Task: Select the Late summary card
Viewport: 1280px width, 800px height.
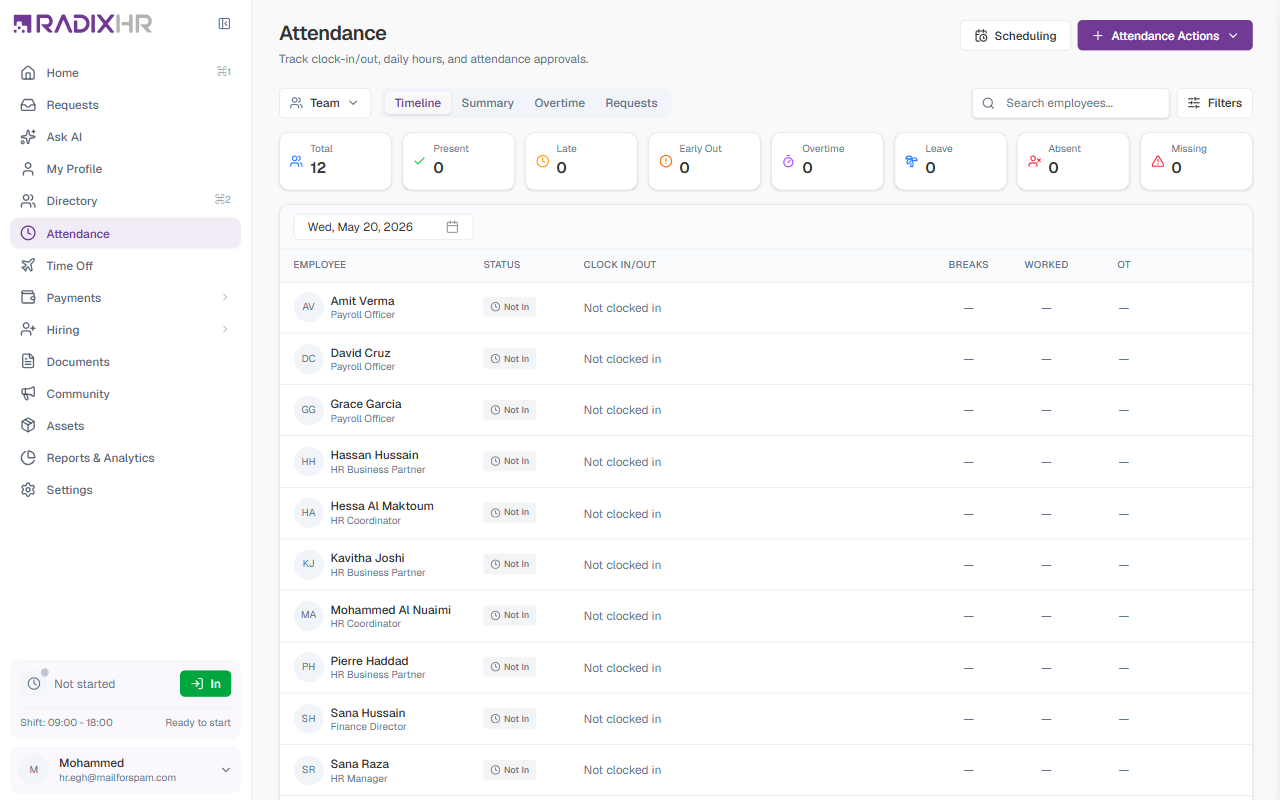Action: (x=581, y=161)
